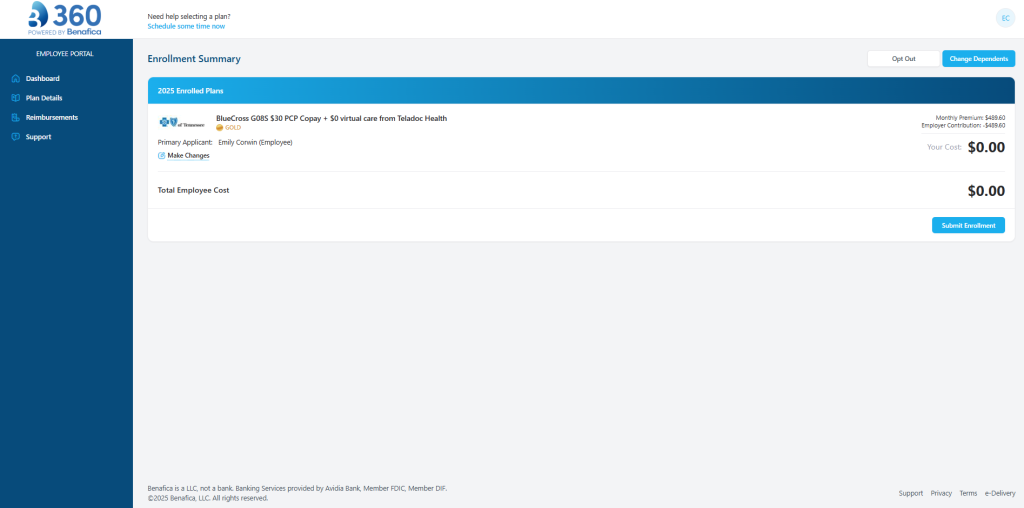Click the 2025 Enrolled Plans header
The width and height of the screenshot is (1024, 508).
(581, 91)
